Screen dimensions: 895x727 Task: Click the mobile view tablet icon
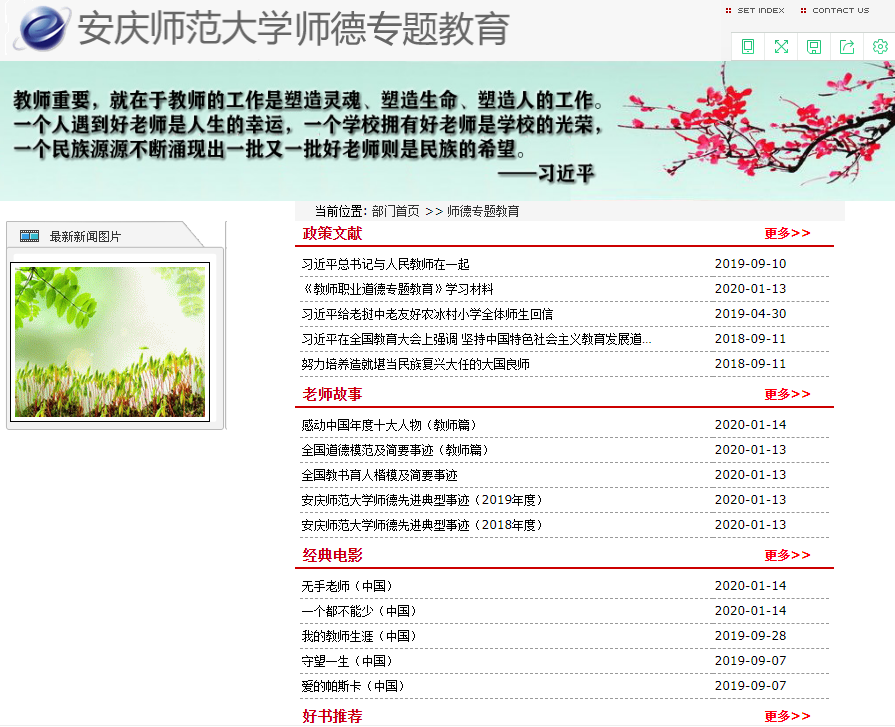[x=748, y=46]
